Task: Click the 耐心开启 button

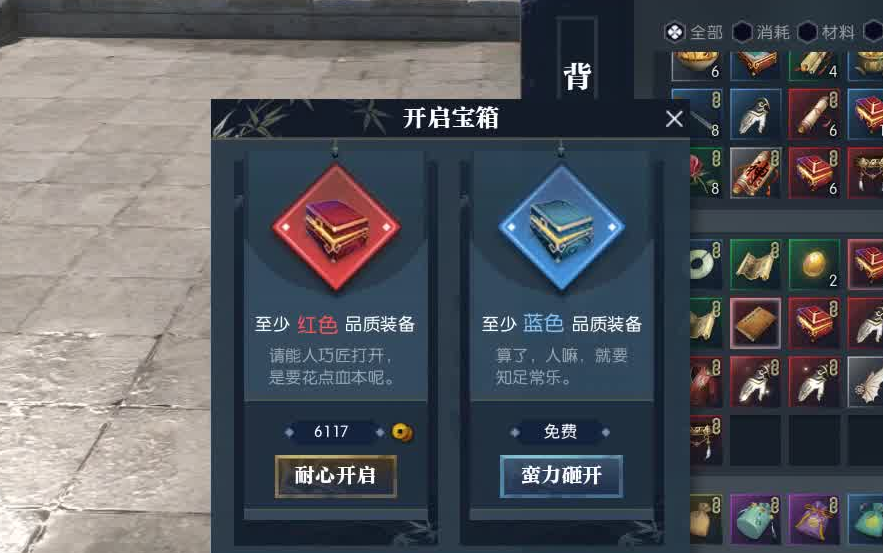Action: (336, 476)
